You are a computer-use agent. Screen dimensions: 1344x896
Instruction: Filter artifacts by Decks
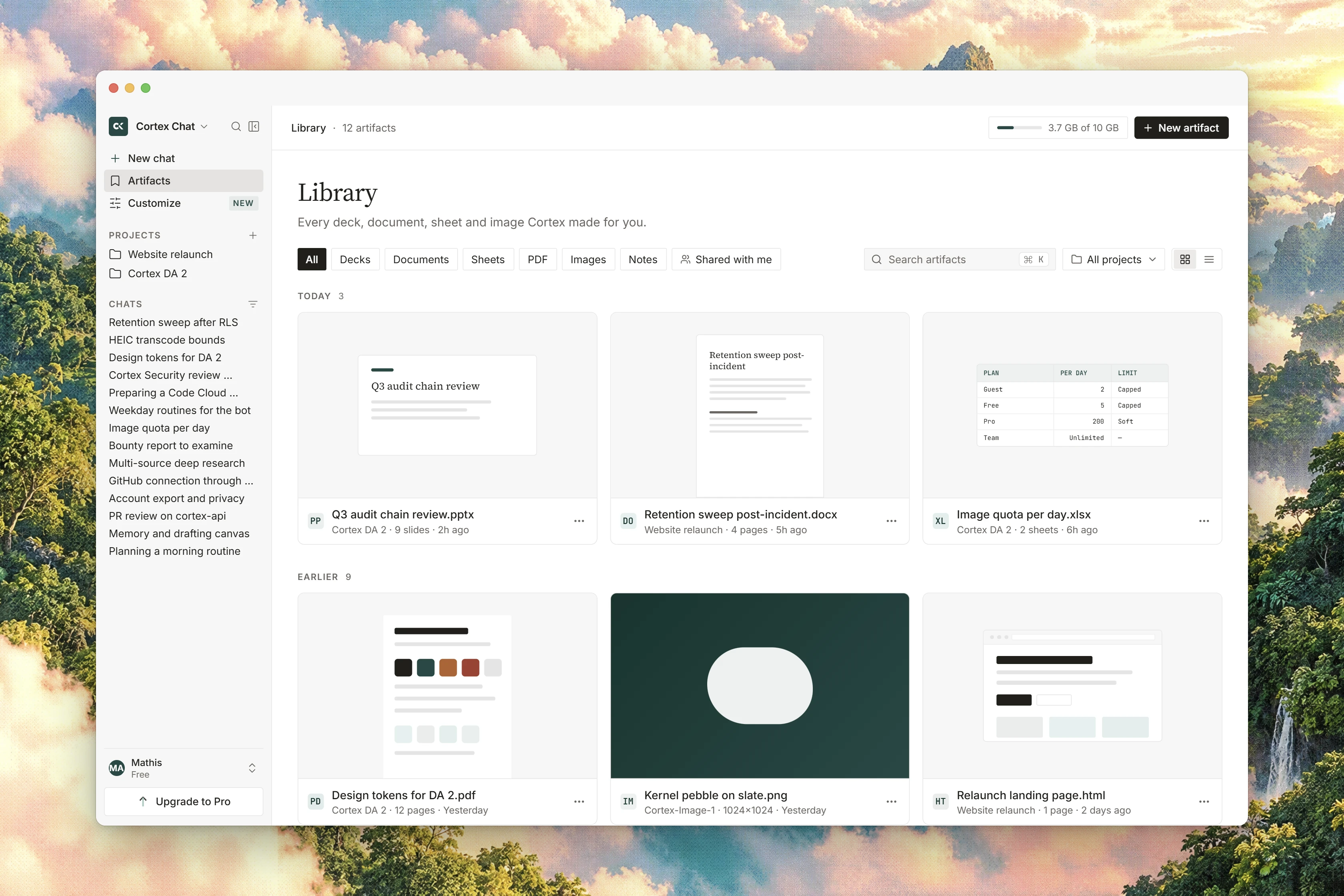(355, 260)
